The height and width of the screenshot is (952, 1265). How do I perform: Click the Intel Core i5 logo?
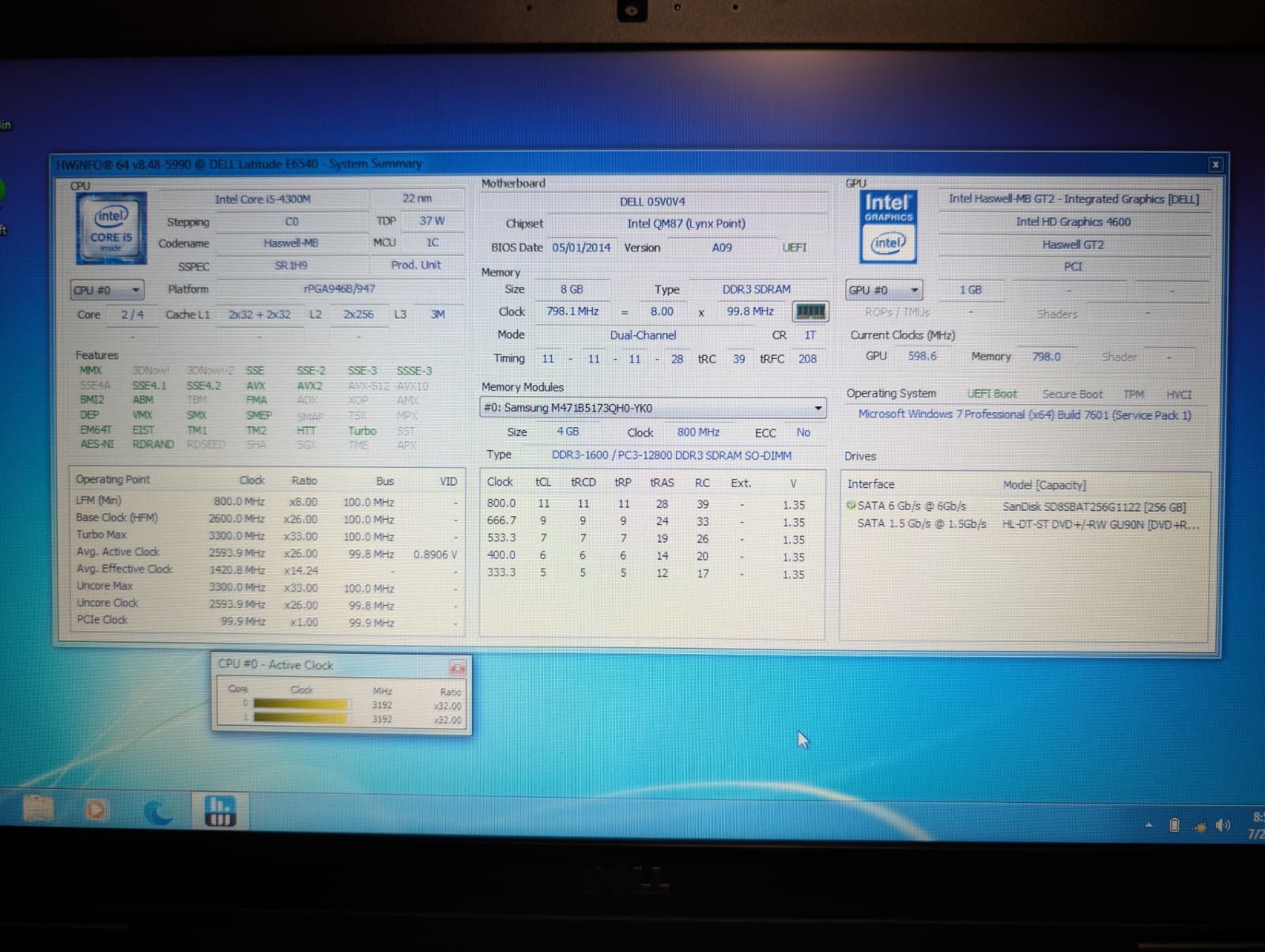pyautogui.click(x=111, y=228)
